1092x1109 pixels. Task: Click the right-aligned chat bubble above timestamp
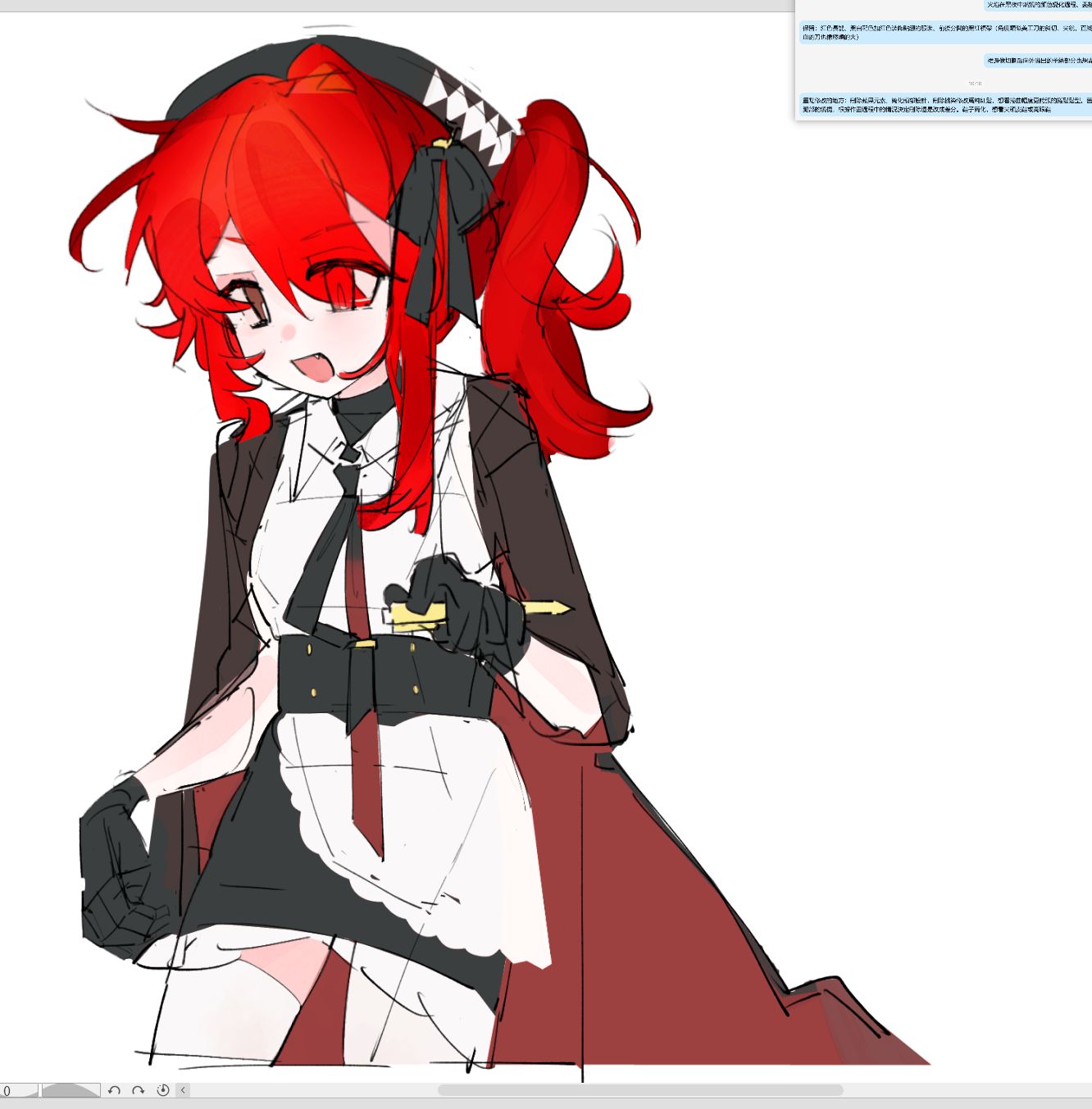click(x=1038, y=61)
